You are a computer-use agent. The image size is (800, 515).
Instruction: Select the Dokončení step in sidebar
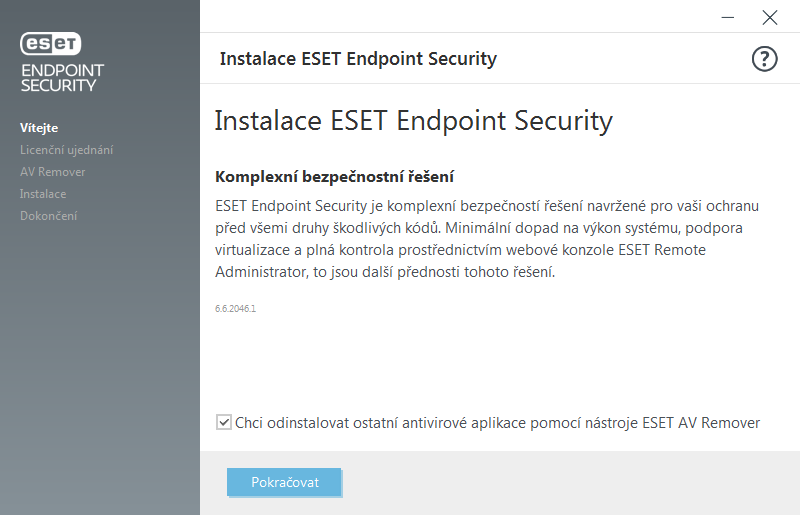(x=48, y=216)
